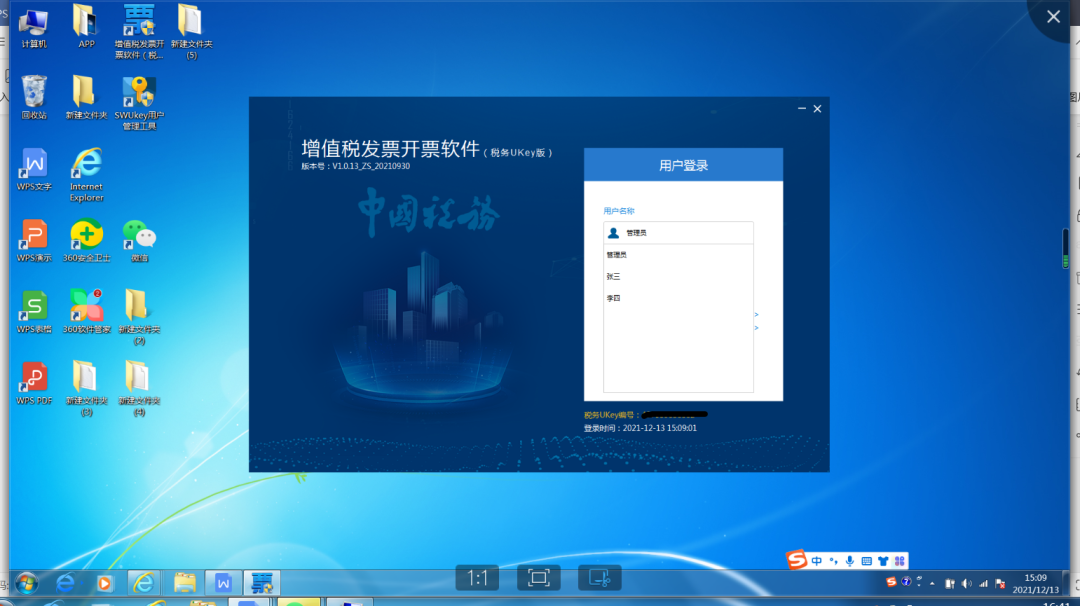Select 李四 from the user list
Viewport: 1080px width, 606px height.
613,298
